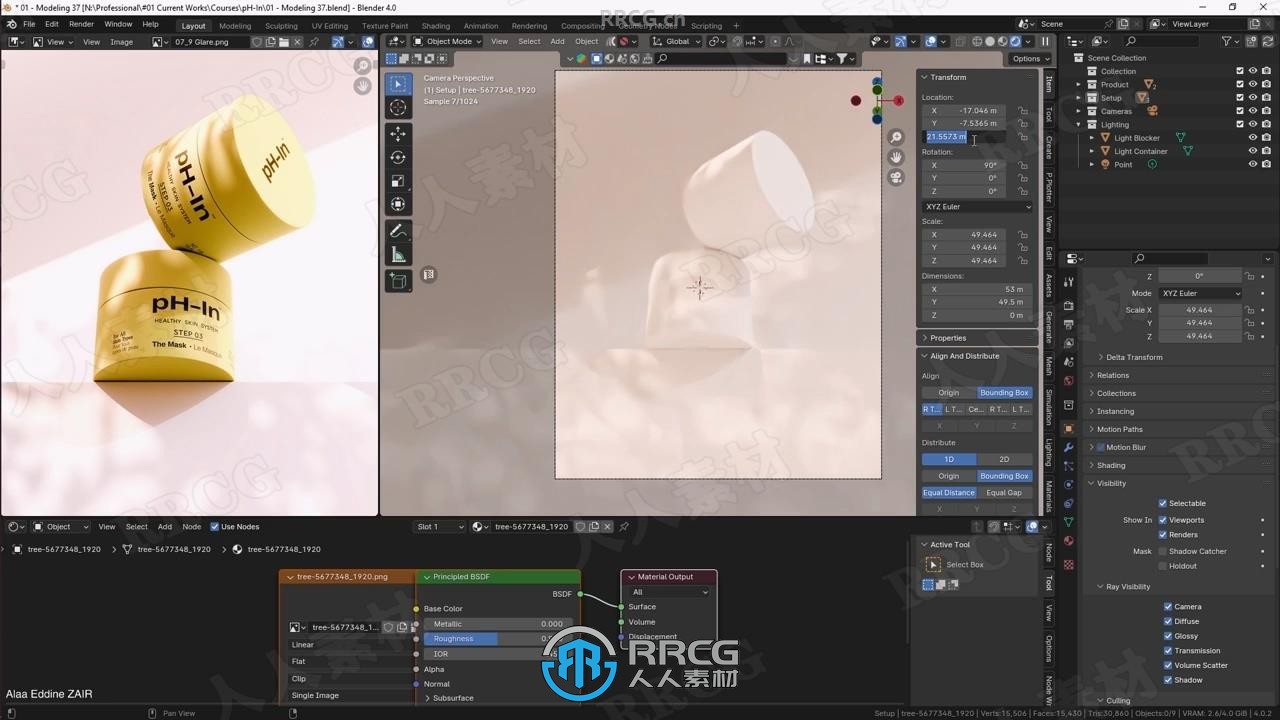Open the Linear interpolation dropdown on image node
The image size is (1280, 720).
coord(346,645)
